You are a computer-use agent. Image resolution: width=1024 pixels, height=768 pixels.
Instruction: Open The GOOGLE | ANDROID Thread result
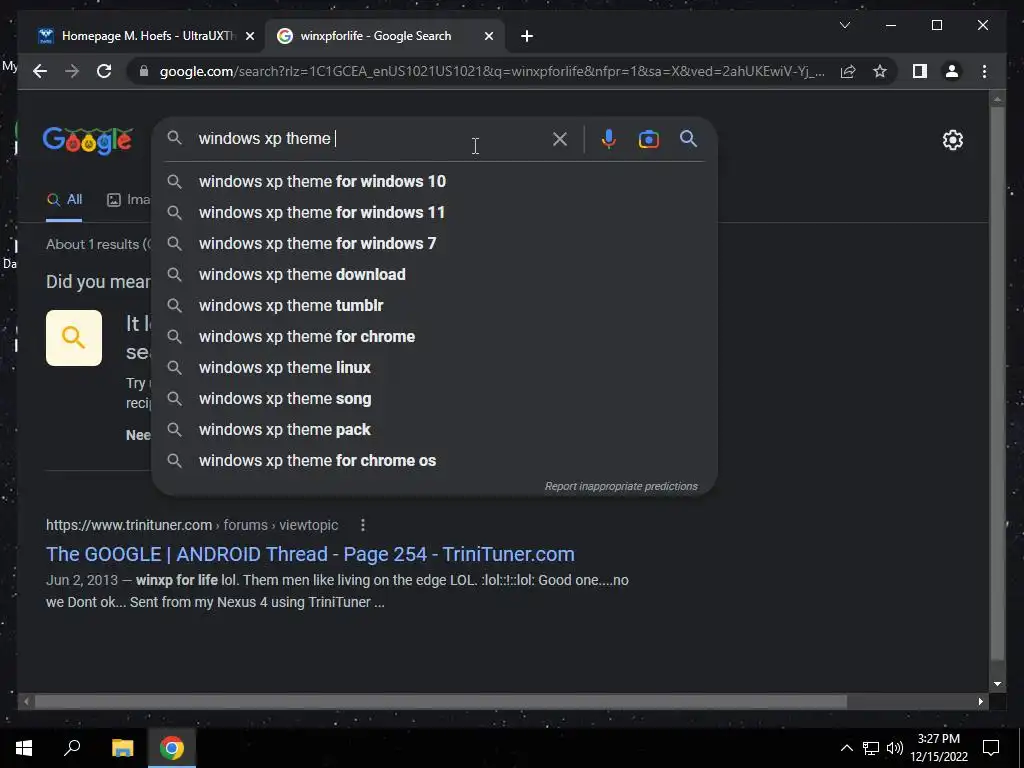310,554
